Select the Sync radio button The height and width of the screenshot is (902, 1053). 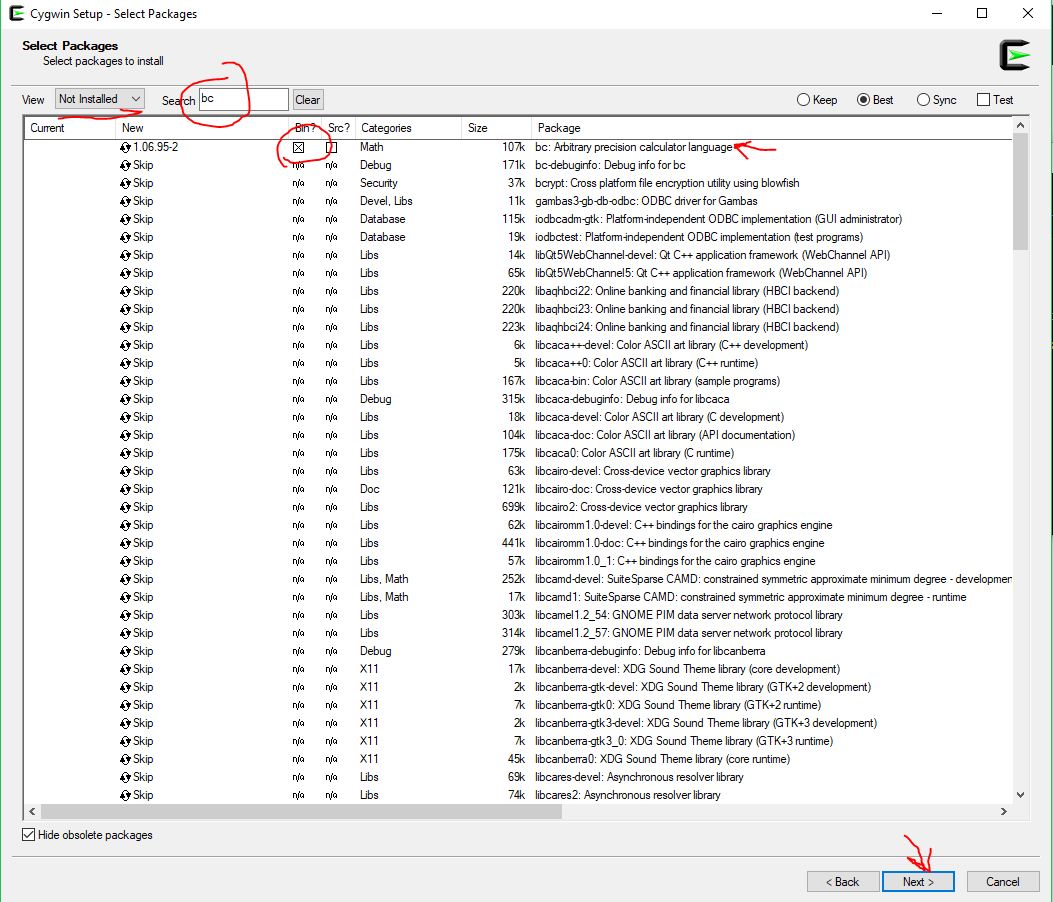coord(936,100)
